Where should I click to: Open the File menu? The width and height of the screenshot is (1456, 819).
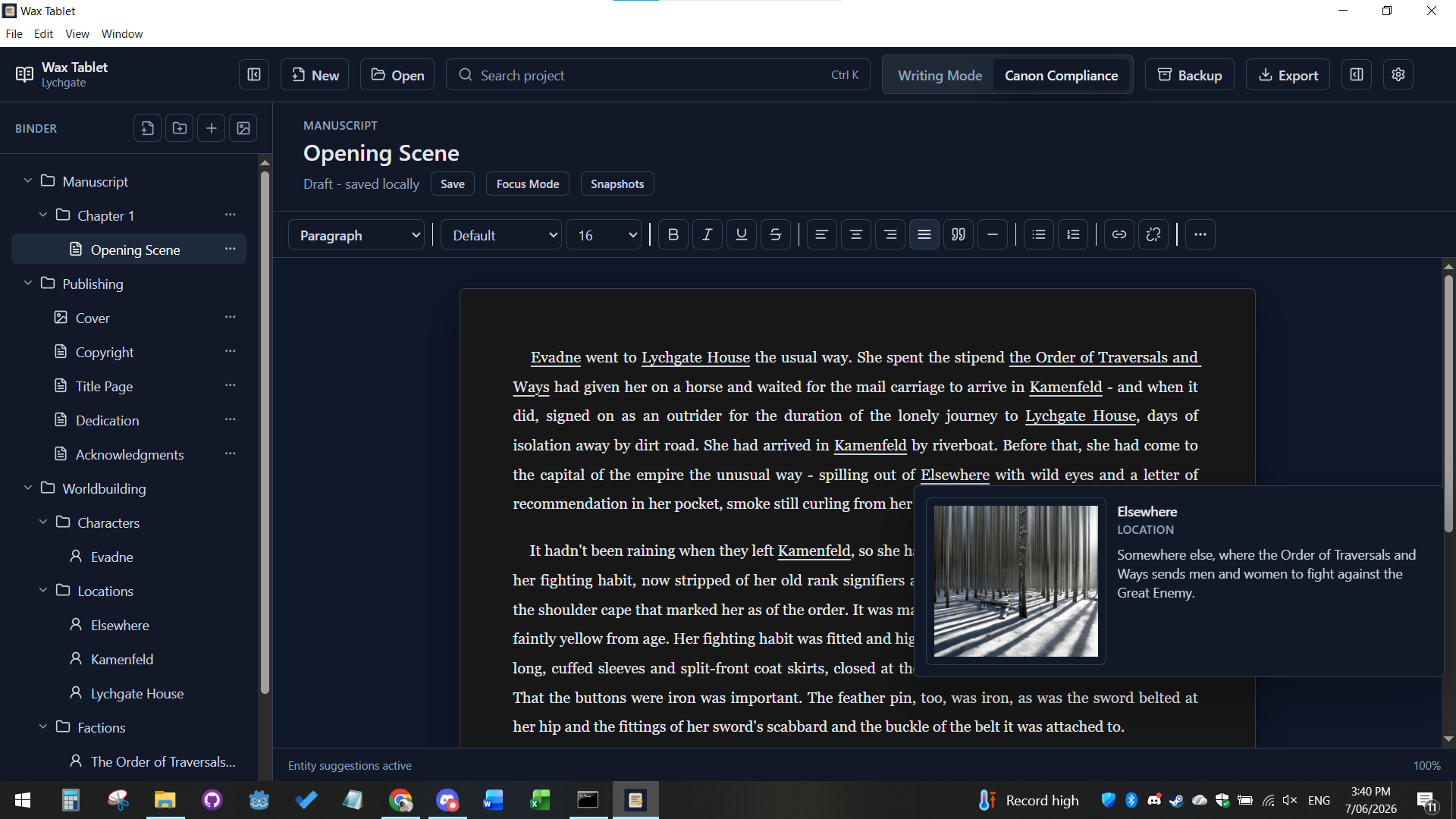[14, 34]
